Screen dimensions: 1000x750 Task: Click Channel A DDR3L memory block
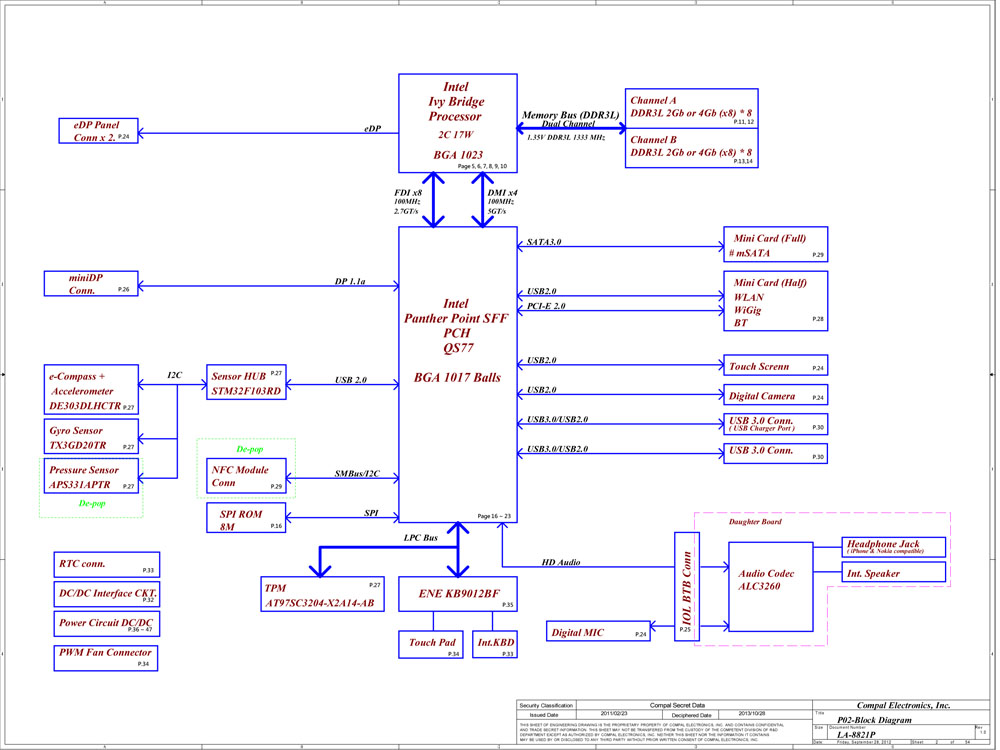(693, 108)
